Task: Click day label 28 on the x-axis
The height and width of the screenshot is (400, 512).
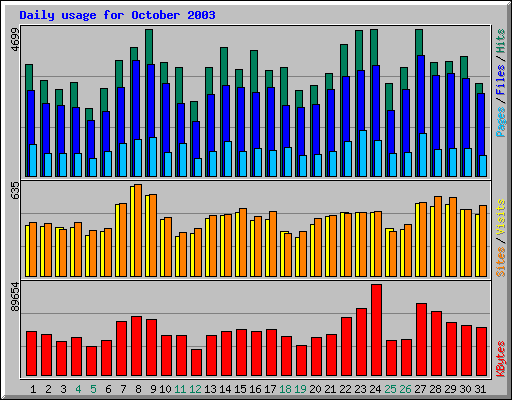Action: [435, 389]
